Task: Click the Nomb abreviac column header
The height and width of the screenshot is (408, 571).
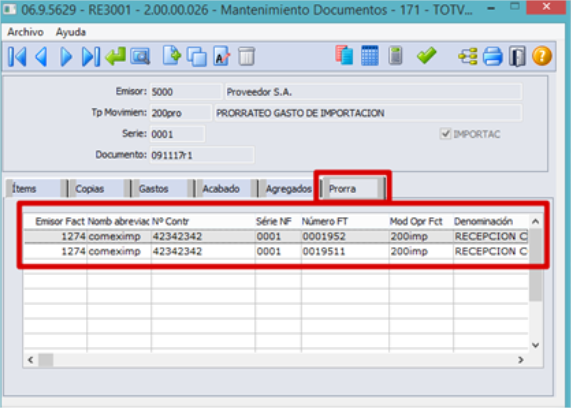Action: click(x=119, y=221)
